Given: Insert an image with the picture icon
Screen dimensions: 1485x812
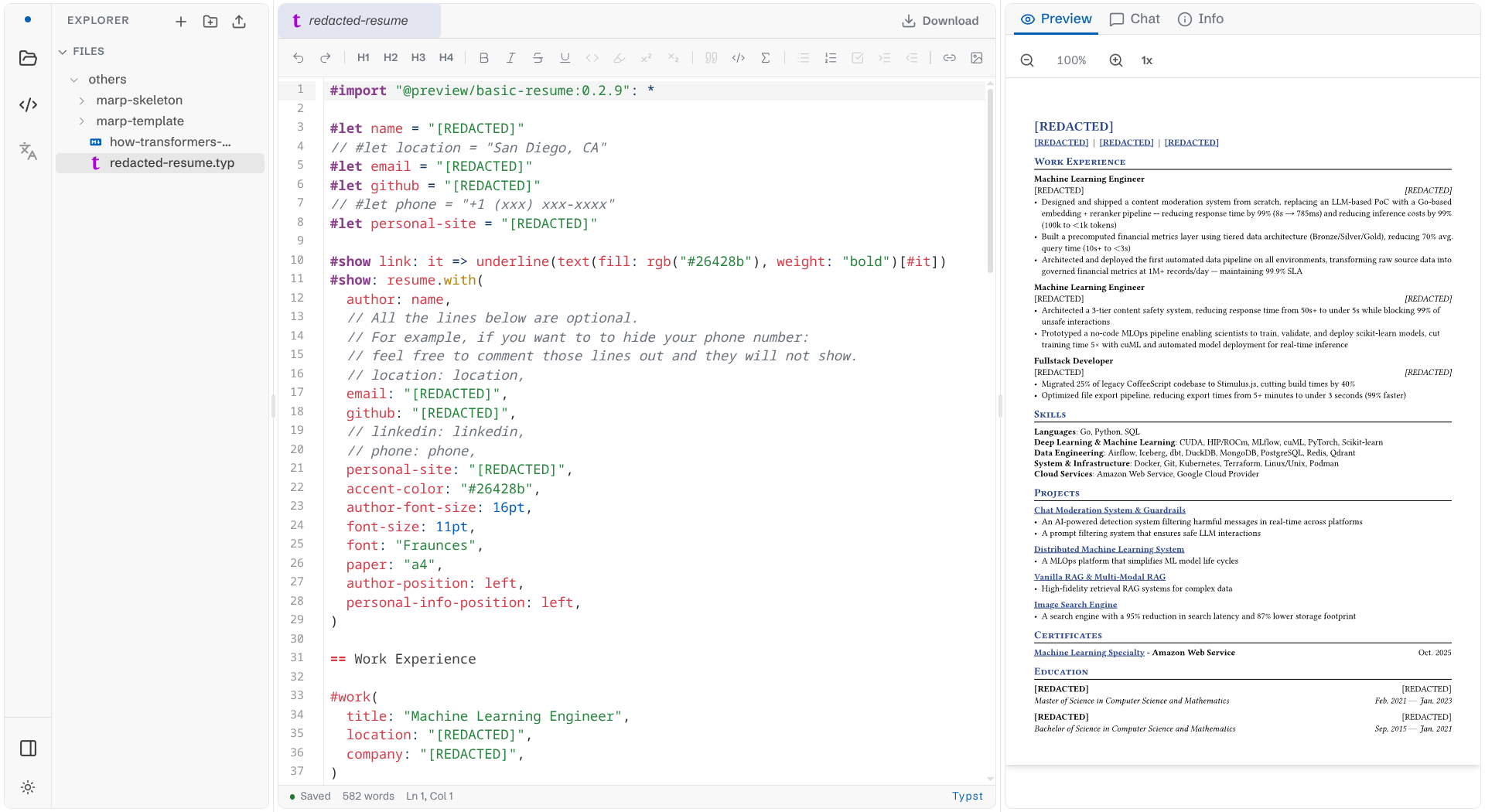Looking at the screenshot, I should [x=977, y=58].
